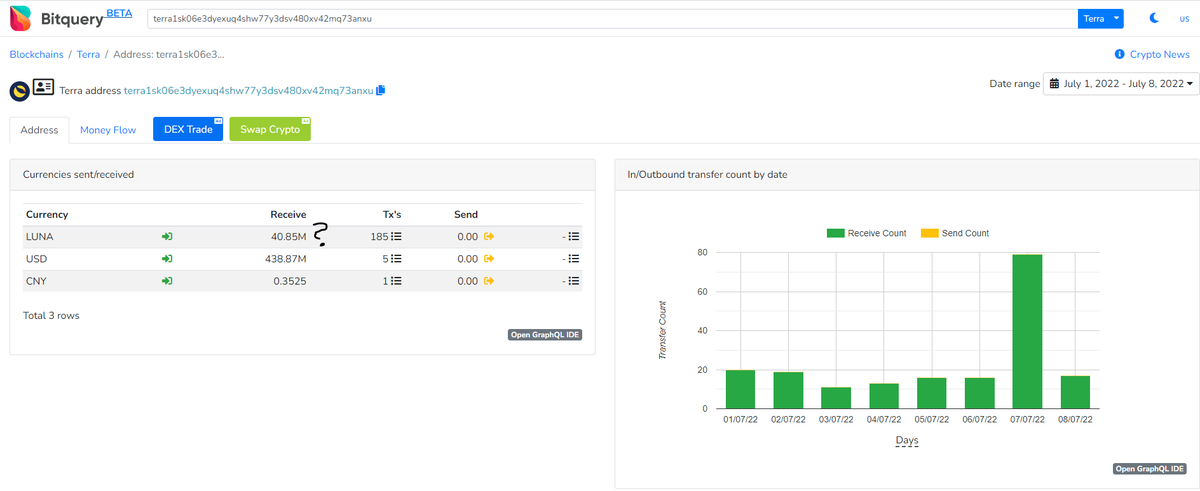The width and height of the screenshot is (1200, 491).
Task: Open USD received transactions list icon
Action: [396, 259]
